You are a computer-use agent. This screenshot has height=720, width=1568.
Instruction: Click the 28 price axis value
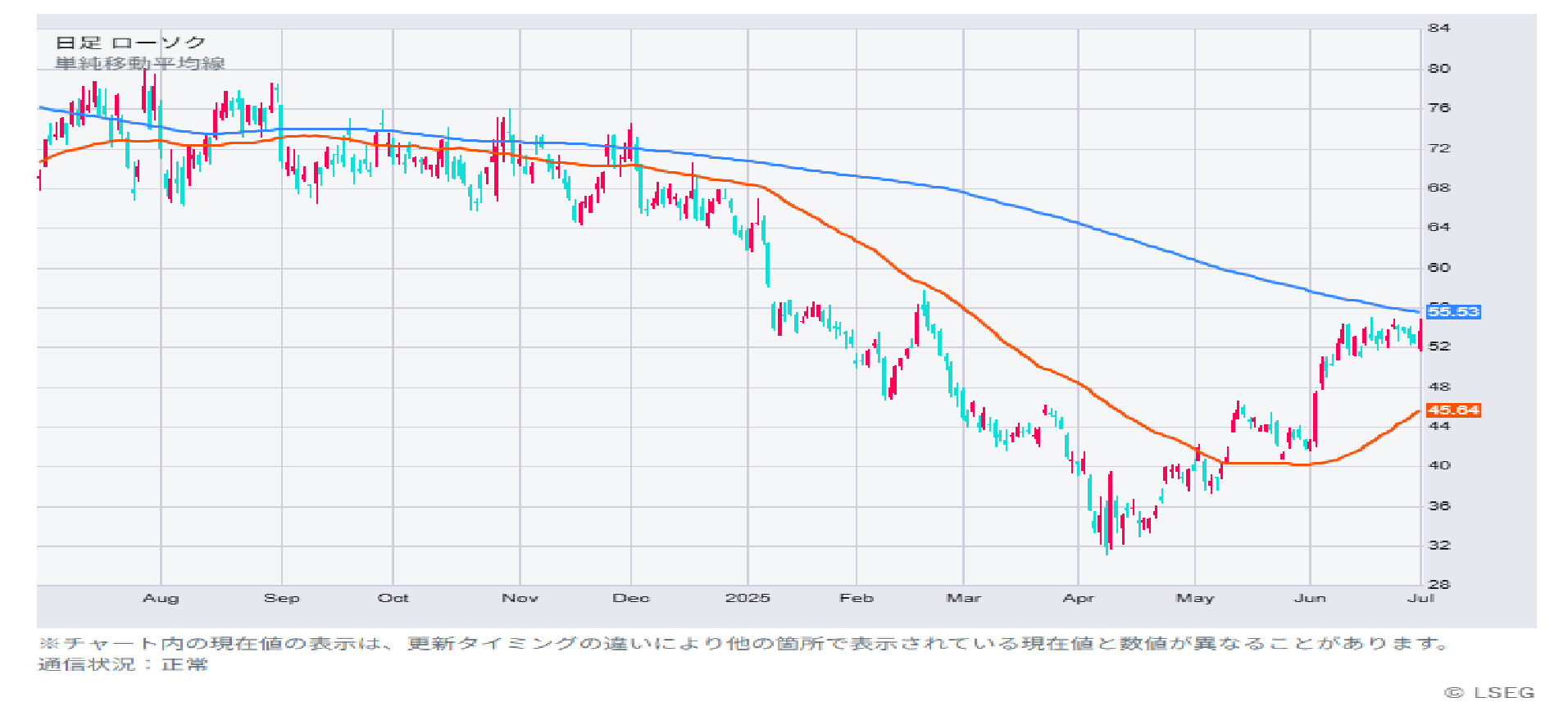[x=1439, y=584]
